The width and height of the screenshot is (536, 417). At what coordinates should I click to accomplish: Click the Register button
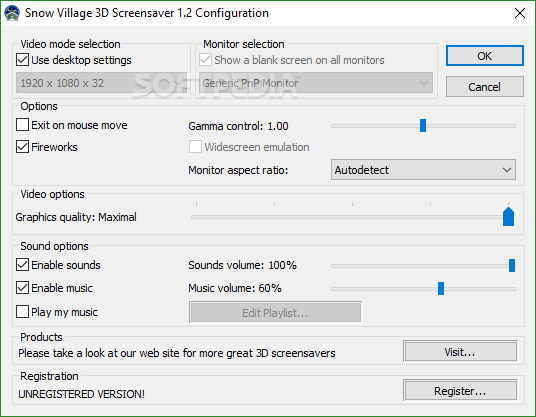460,391
